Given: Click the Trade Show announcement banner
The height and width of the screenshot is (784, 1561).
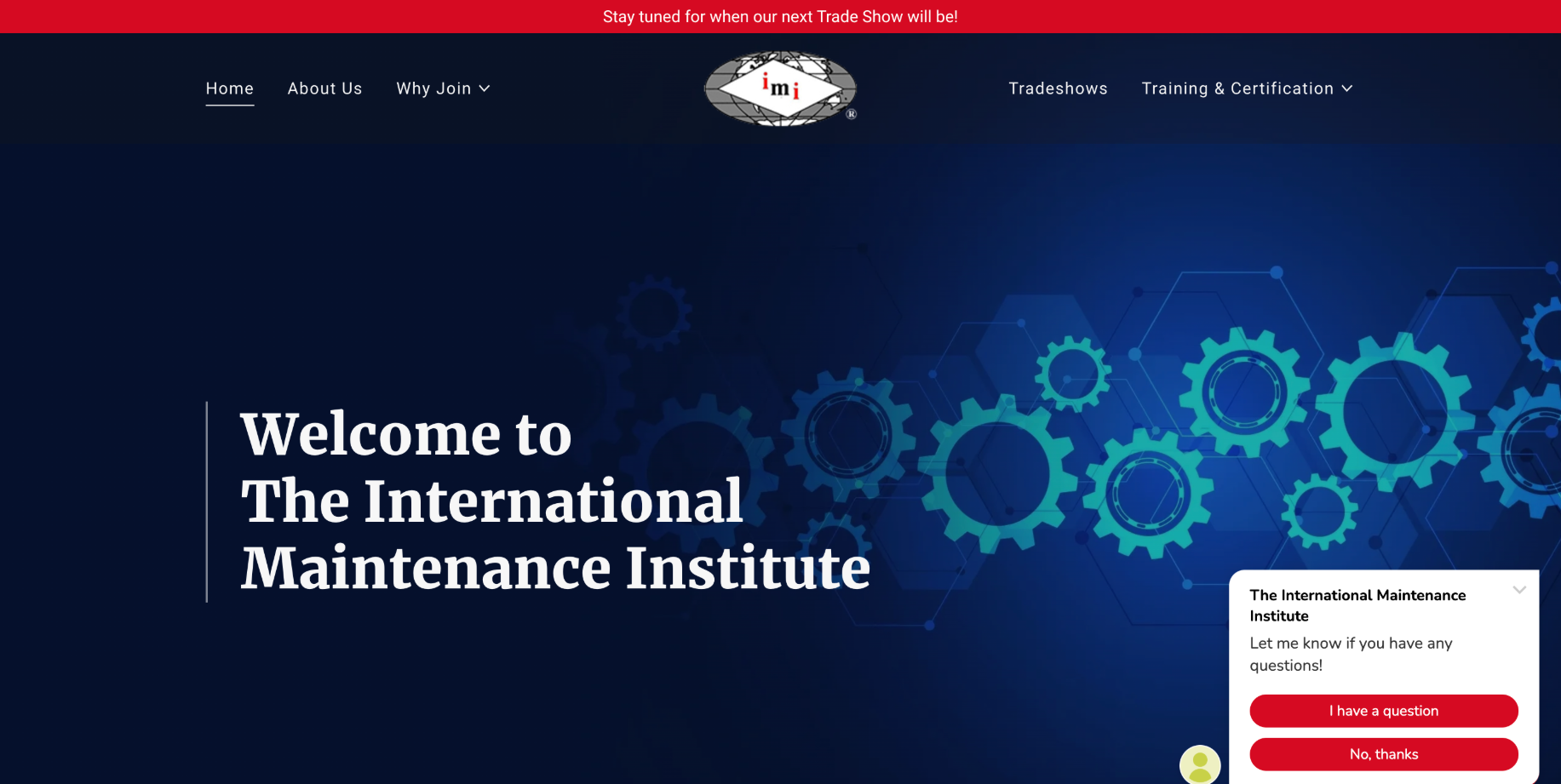Looking at the screenshot, I should [780, 16].
